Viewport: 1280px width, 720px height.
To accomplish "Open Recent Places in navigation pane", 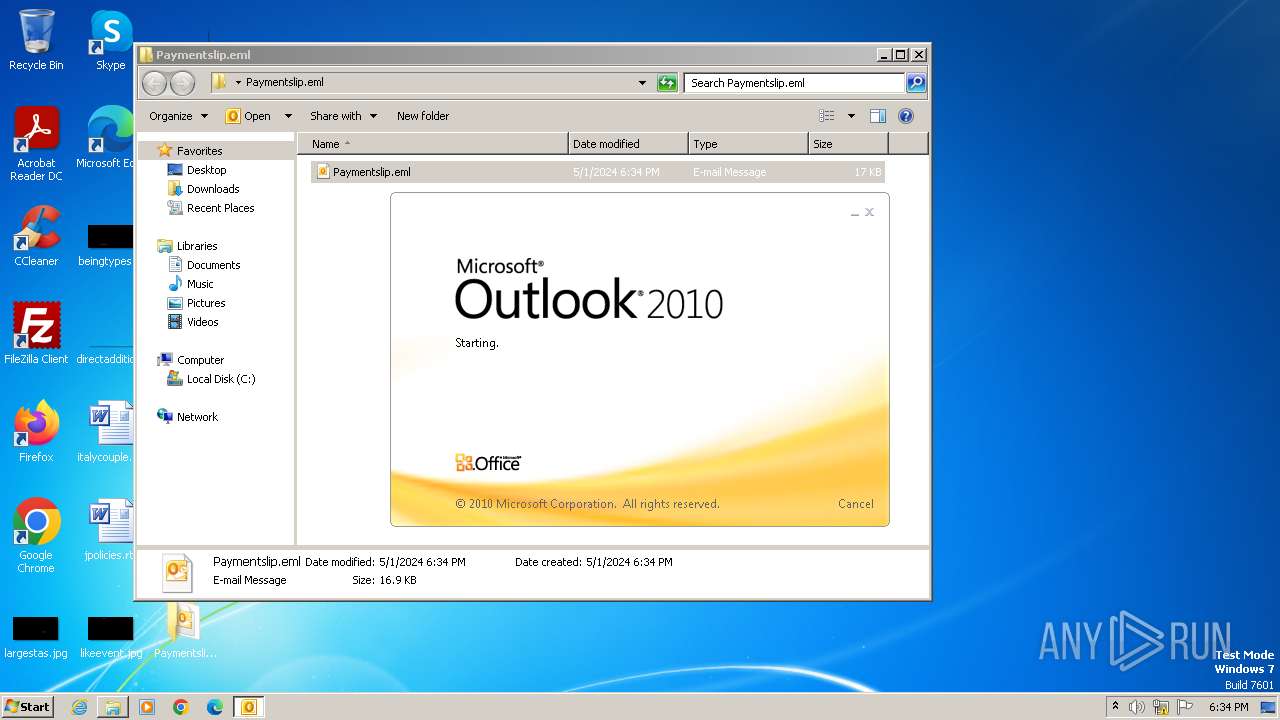I will [x=220, y=208].
